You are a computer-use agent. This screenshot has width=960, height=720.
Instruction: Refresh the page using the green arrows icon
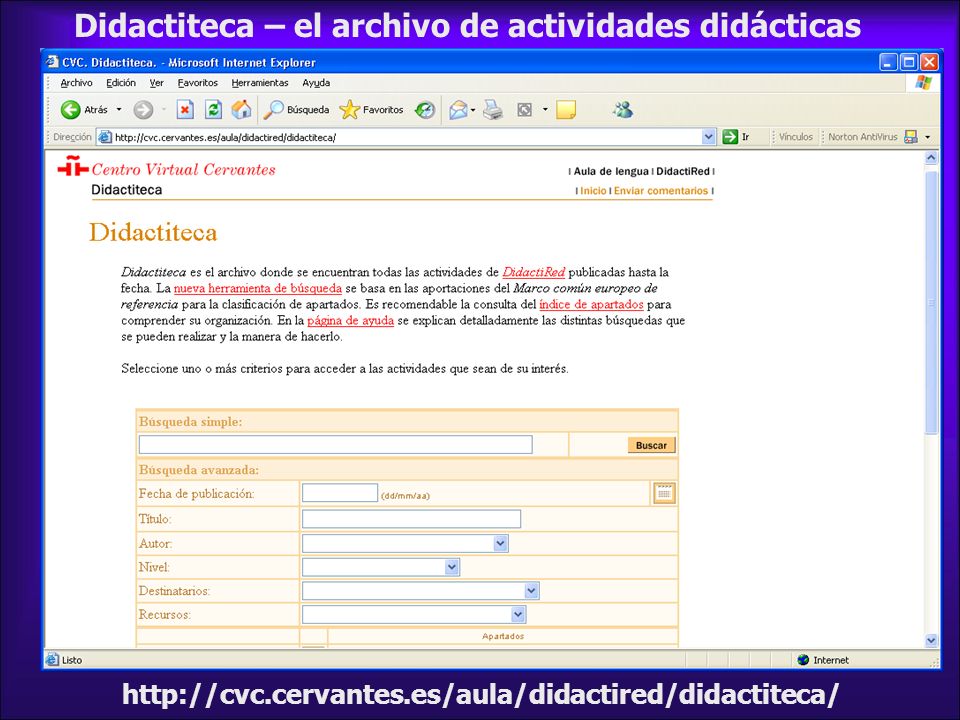(213, 110)
